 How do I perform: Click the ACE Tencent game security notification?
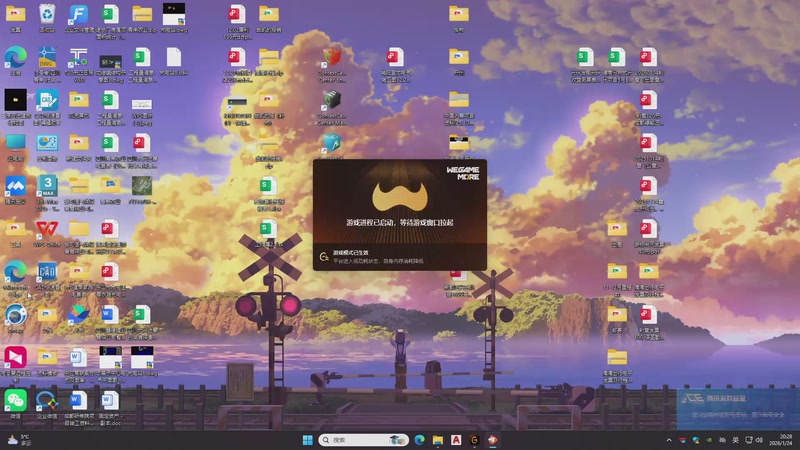pyautogui.click(x=736, y=407)
